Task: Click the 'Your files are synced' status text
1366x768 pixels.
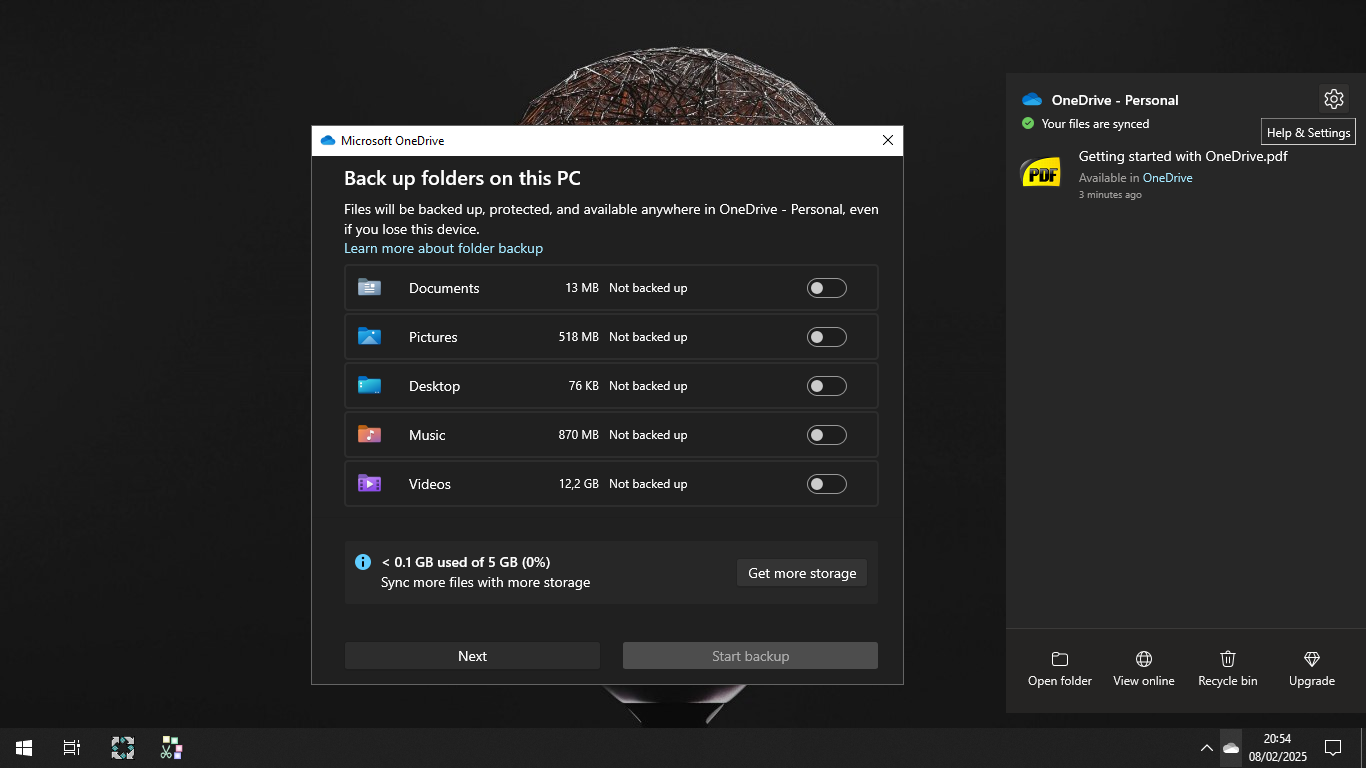Action: tap(1095, 124)
